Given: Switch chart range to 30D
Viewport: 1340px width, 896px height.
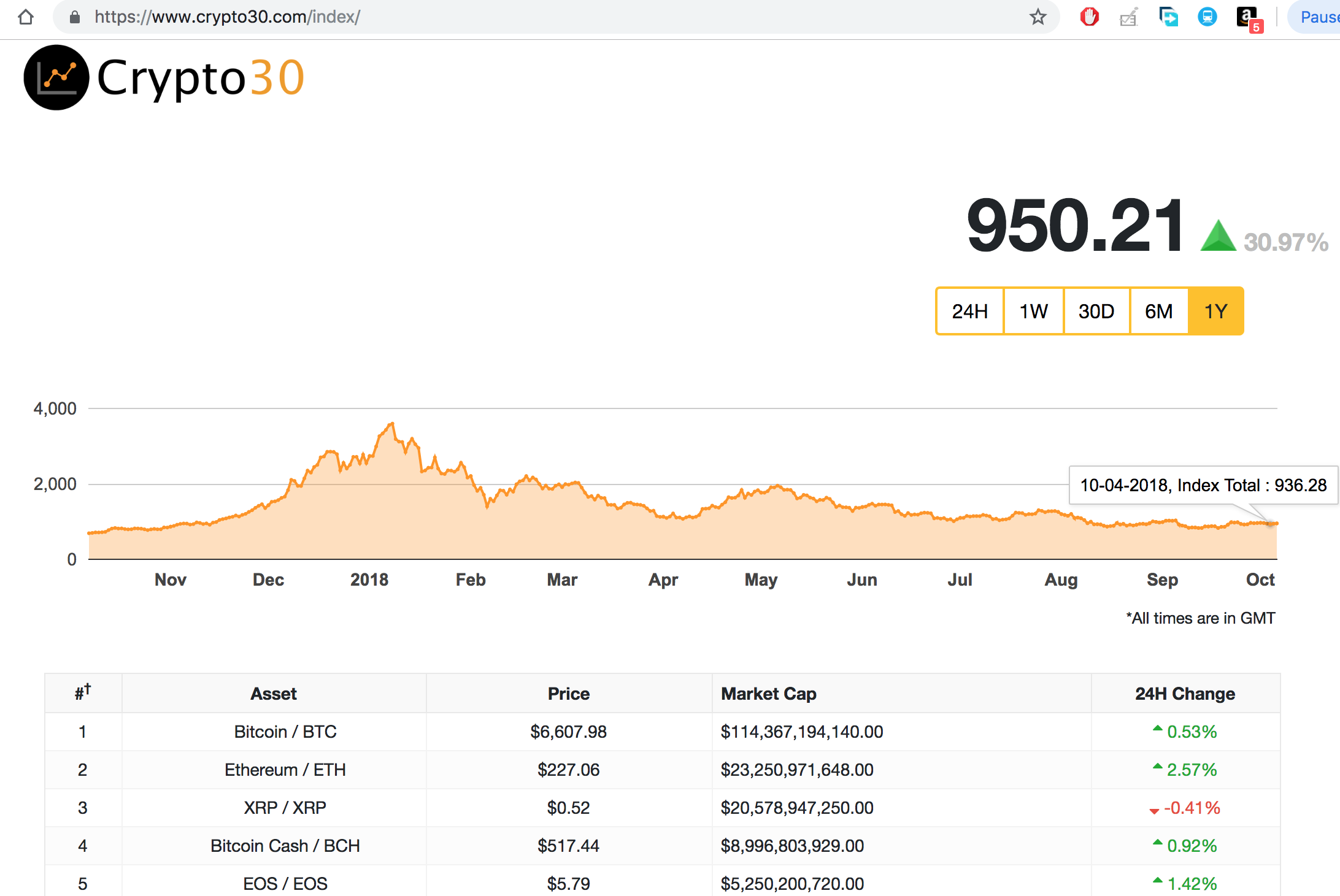Looking at the screenshot, I should coord(1096,311).
